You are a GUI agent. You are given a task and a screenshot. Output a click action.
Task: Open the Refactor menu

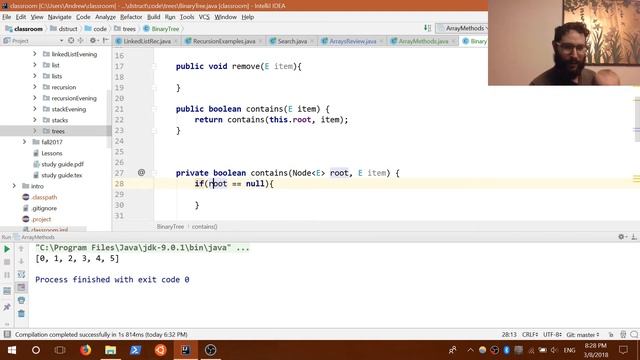pos(131,17)
